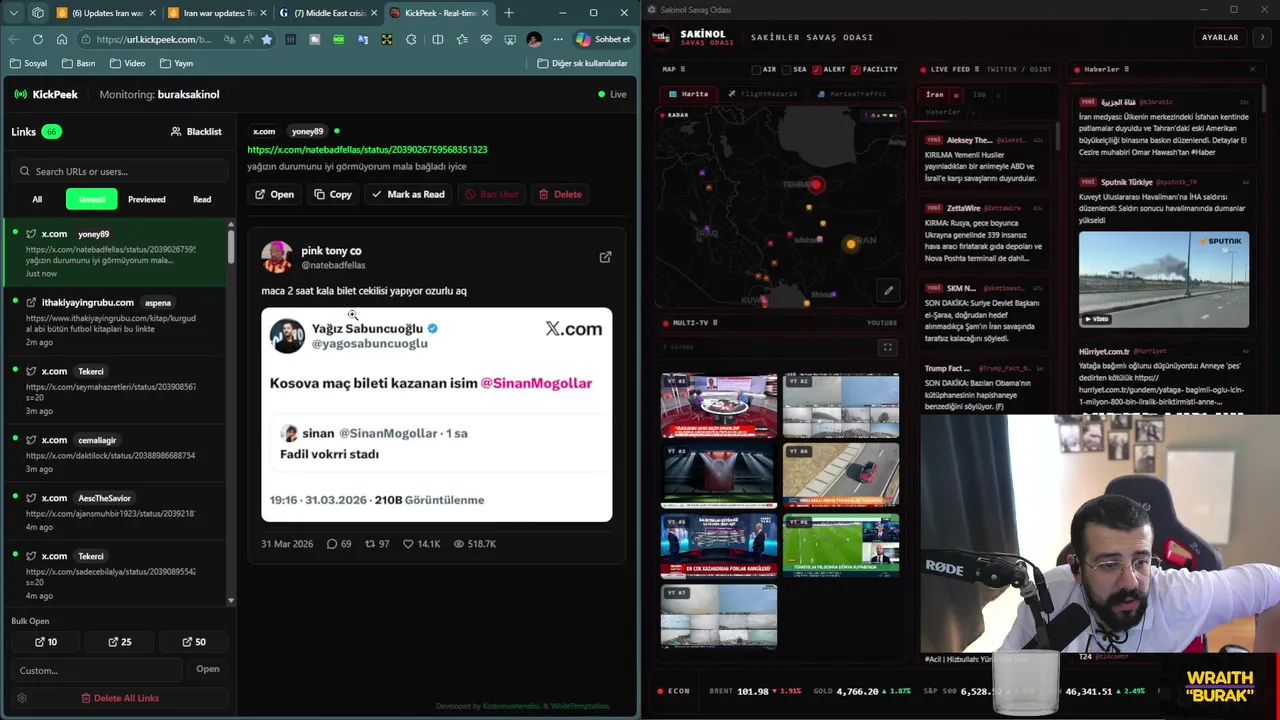
Task: Toggle the SEA checkbox
Action: [787, 69]
